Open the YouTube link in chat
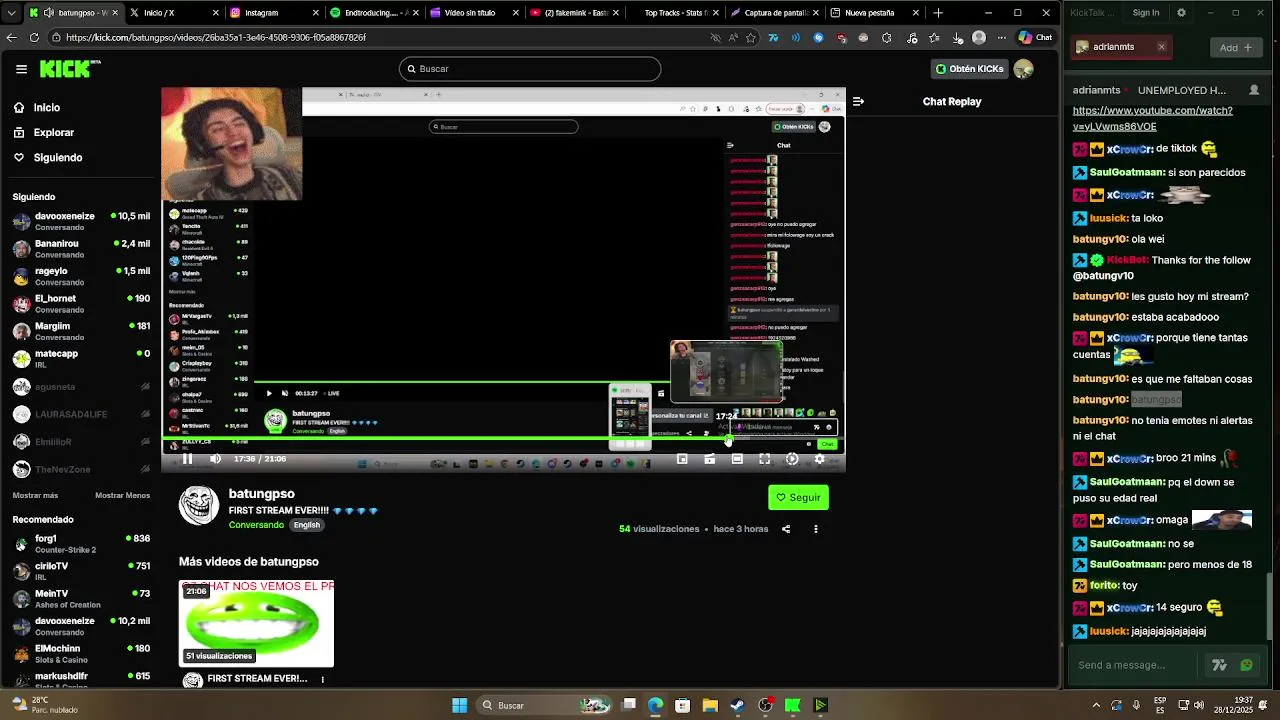The height and width of the screenshot is (720, 1280). 1152,119
